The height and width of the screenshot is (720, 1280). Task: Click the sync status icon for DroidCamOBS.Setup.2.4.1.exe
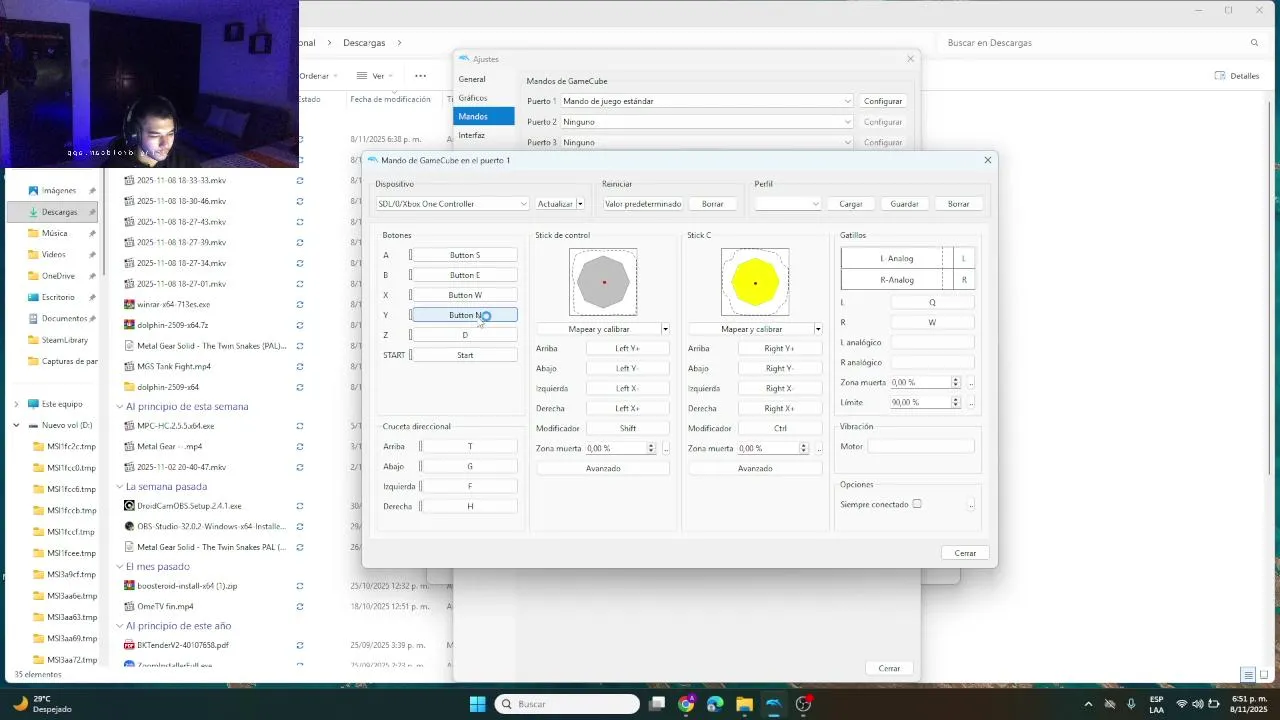300,506
